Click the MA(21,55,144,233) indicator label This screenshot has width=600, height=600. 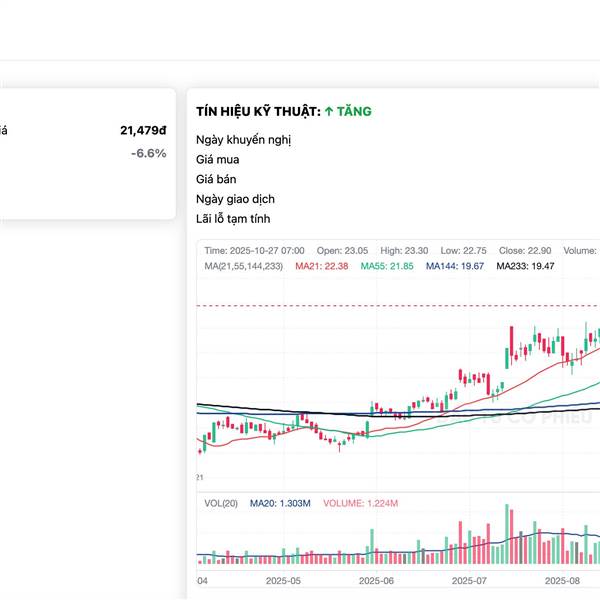point(243,266)
